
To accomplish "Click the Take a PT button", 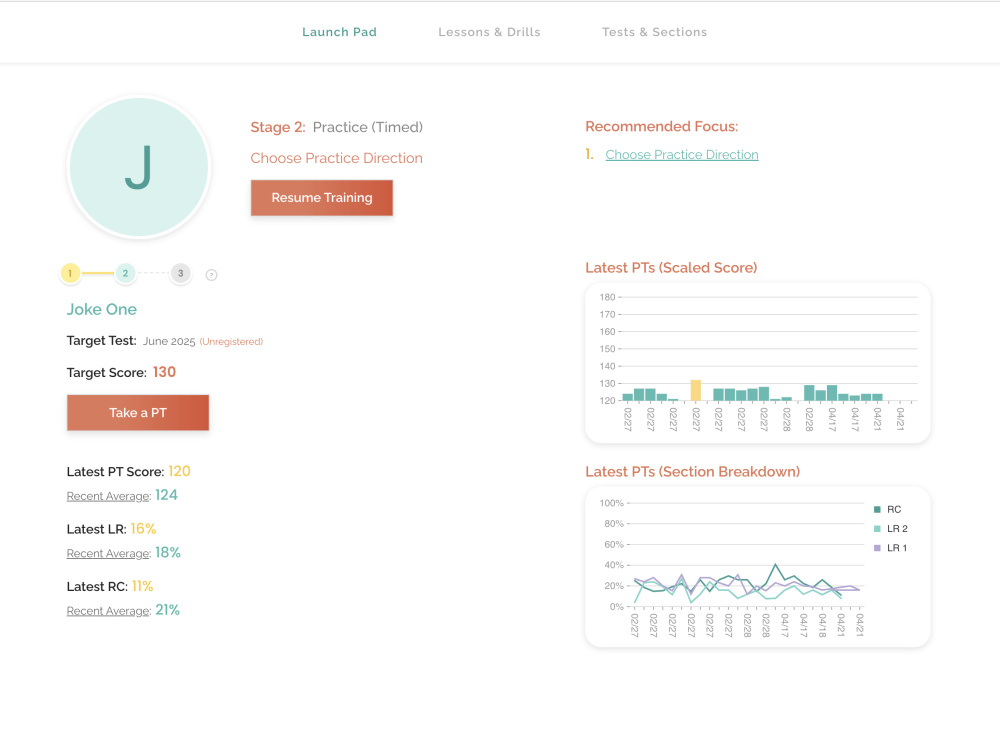I will click(138, 413).
